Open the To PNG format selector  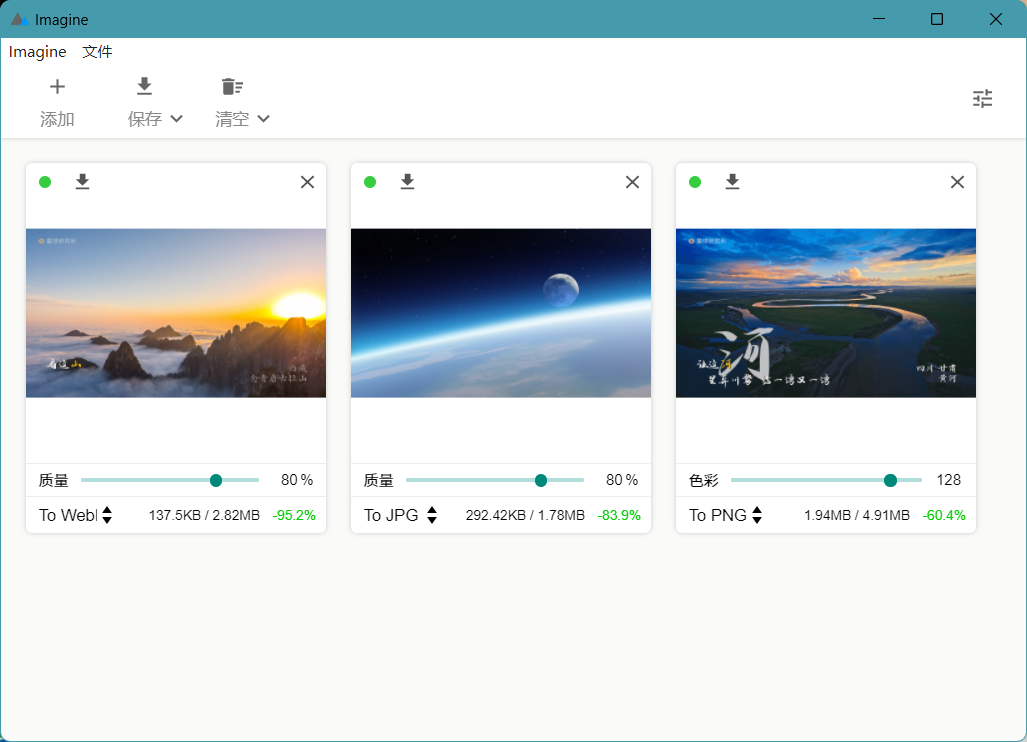725,515
